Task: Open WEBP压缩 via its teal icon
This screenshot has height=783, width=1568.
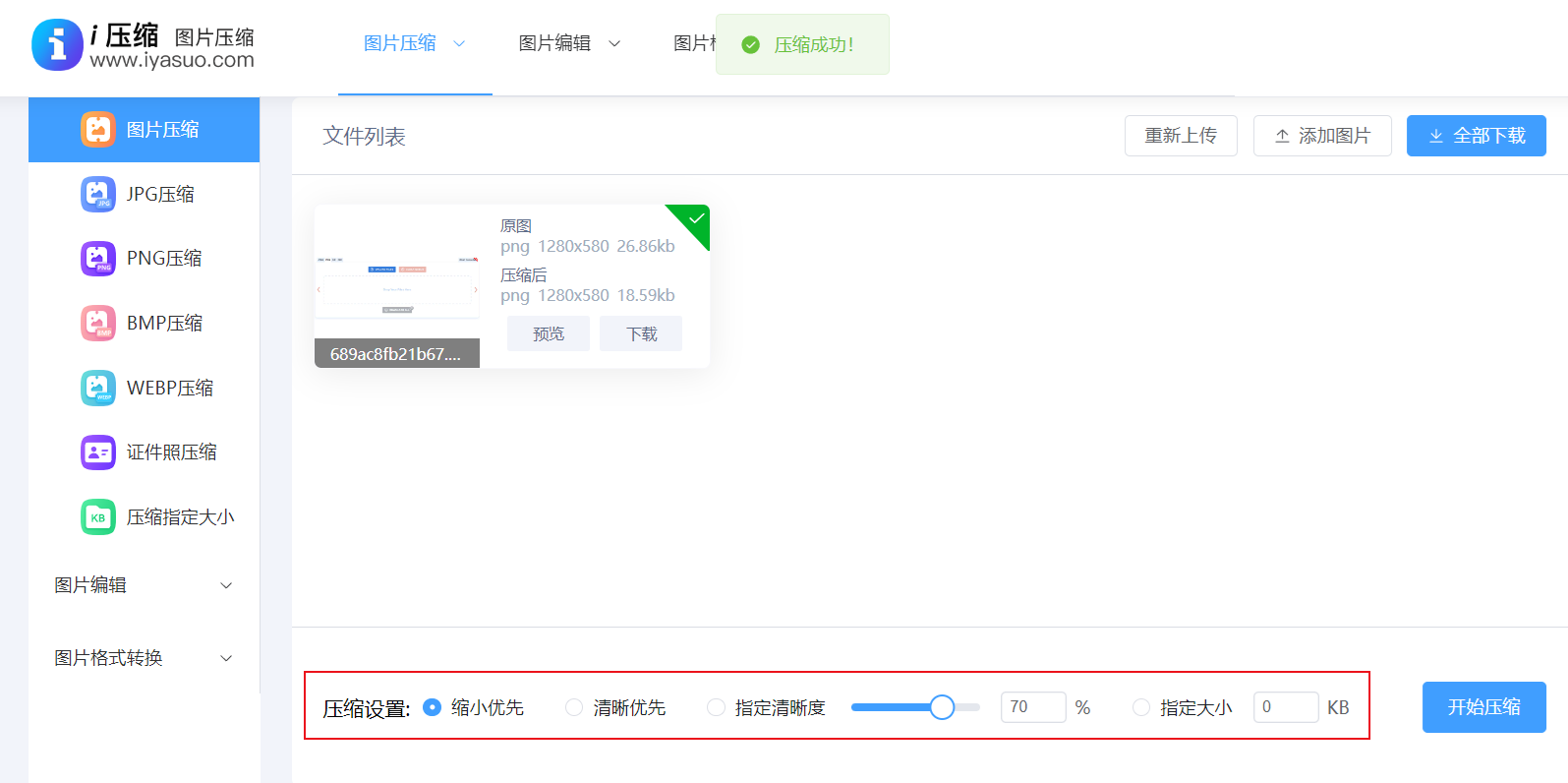Action: (x=98, y=388)
